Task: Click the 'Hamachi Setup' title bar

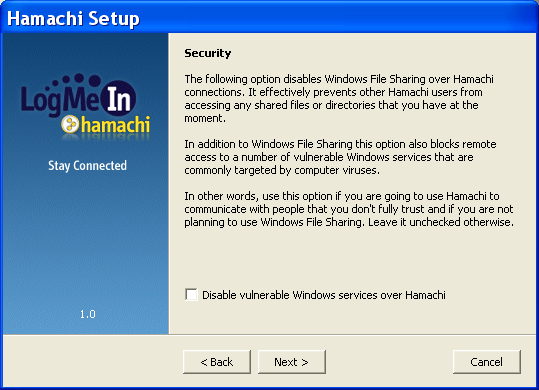Action: pos(269,18)
